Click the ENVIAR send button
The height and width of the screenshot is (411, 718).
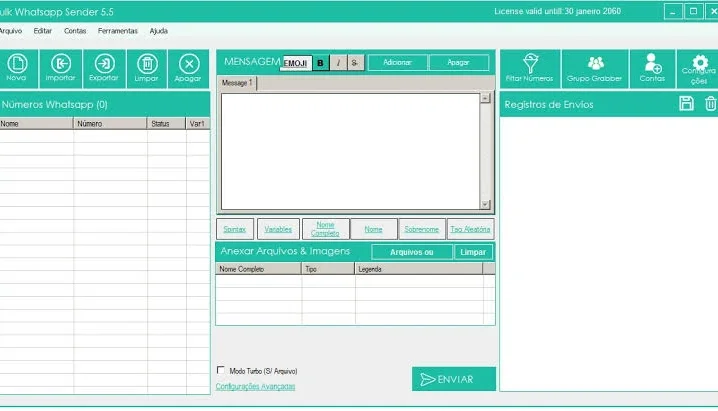coord(453,379)
